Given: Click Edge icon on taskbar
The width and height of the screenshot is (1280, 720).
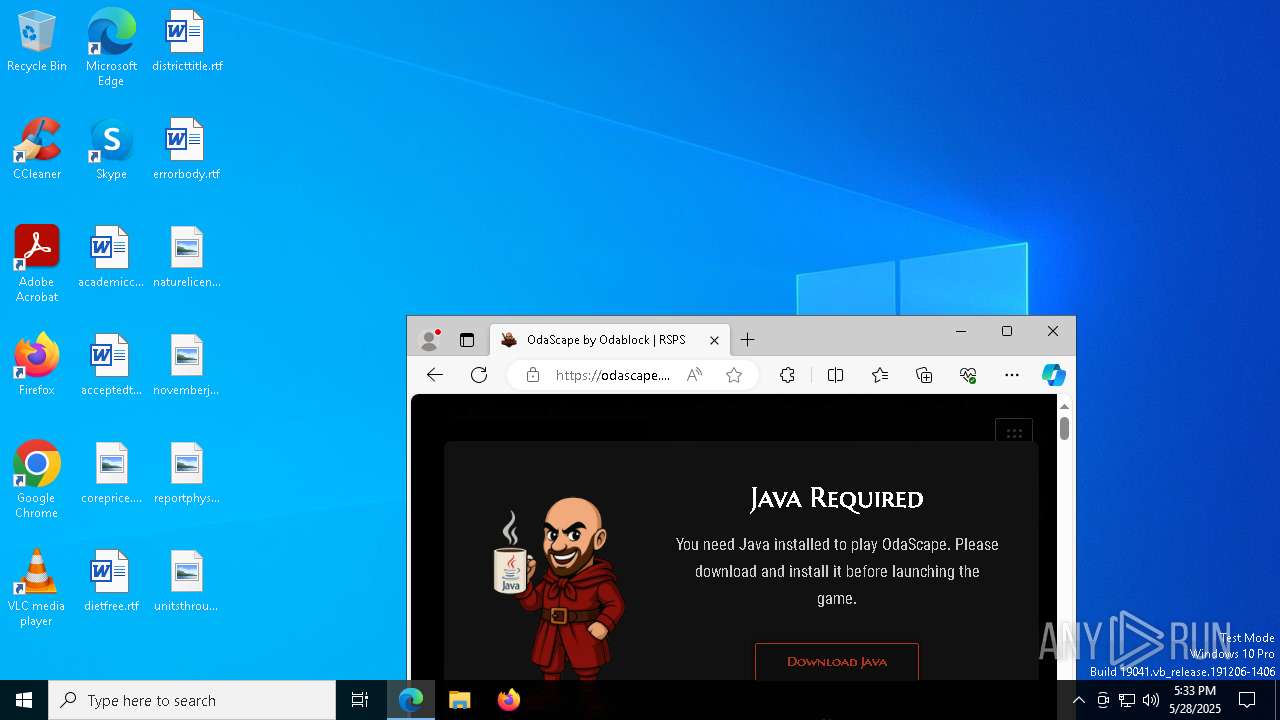Looking at the screenshot, I should point(411,700).
